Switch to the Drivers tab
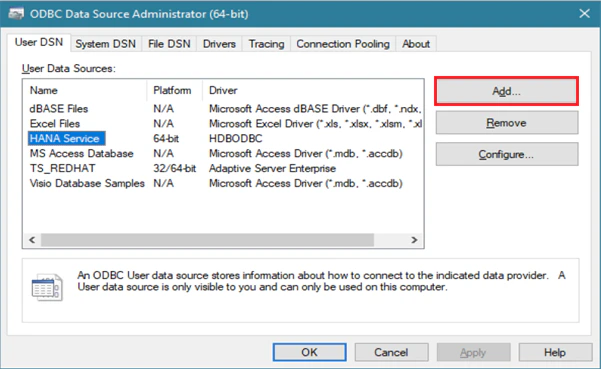The height and width of the screenshot is (369, 601). click(219, 44)
